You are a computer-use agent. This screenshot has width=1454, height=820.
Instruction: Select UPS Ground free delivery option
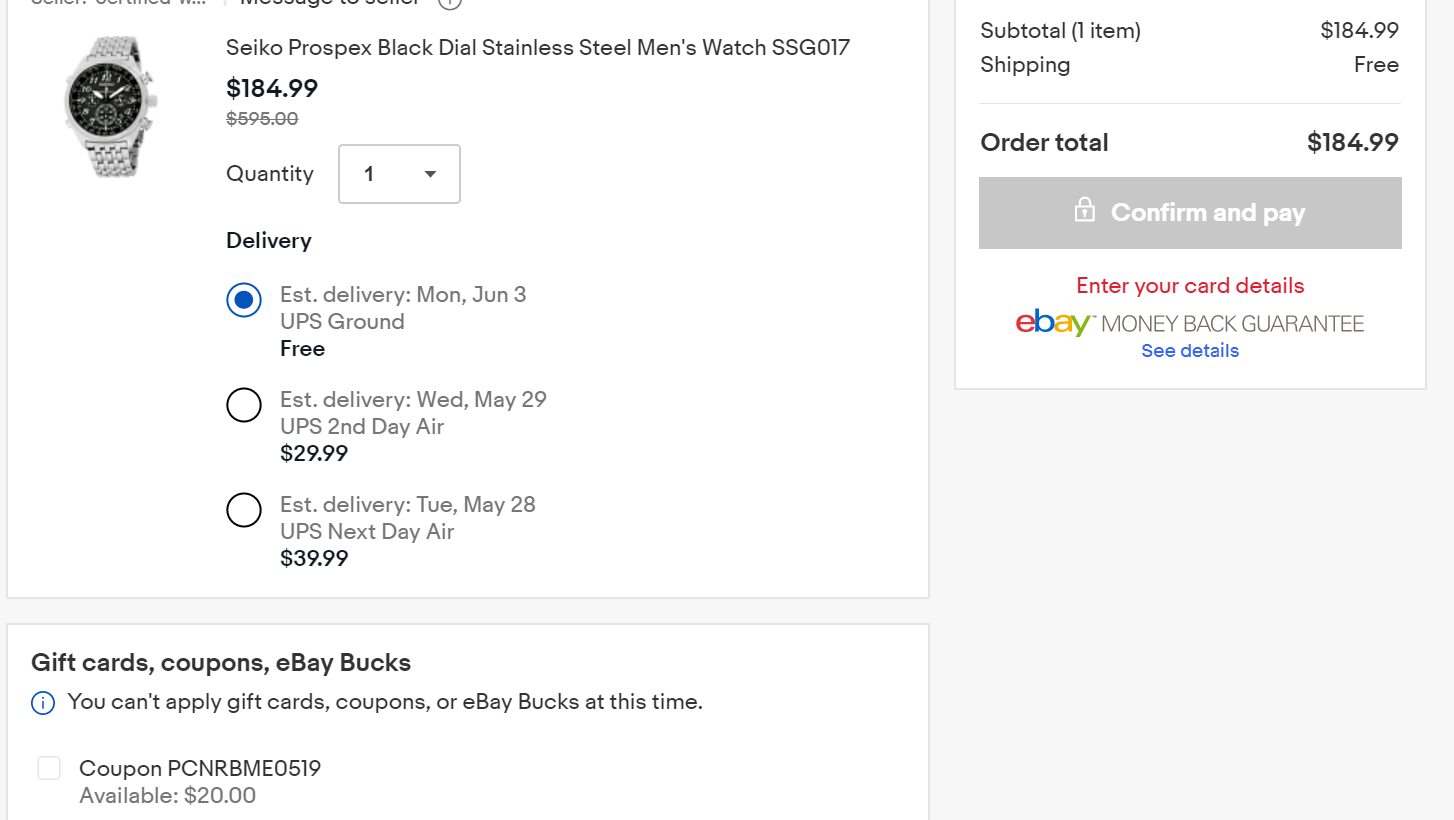pos(244,300)
